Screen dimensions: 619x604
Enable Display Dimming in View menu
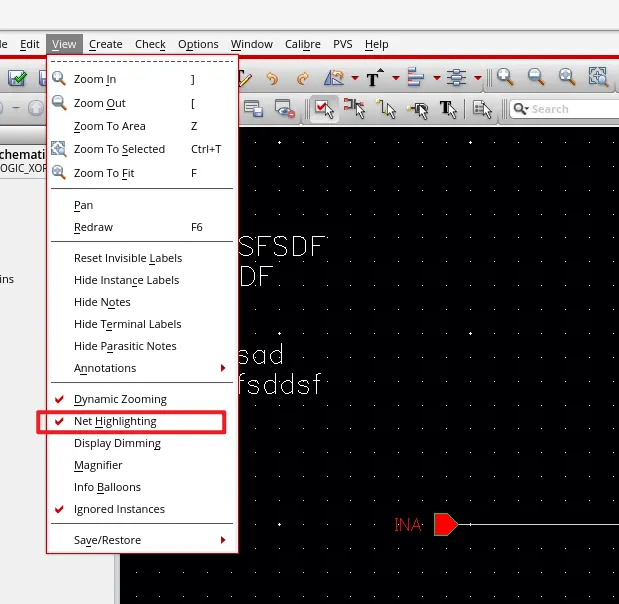point(142,443)
